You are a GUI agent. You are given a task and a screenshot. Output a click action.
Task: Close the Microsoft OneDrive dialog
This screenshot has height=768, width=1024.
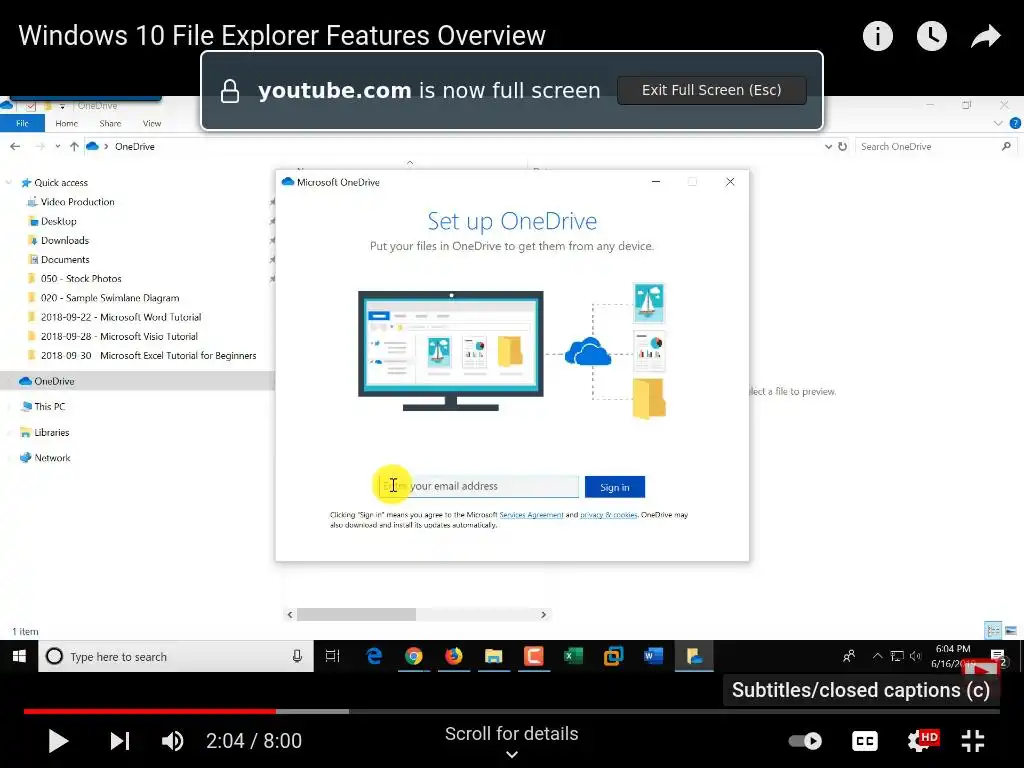730,182
